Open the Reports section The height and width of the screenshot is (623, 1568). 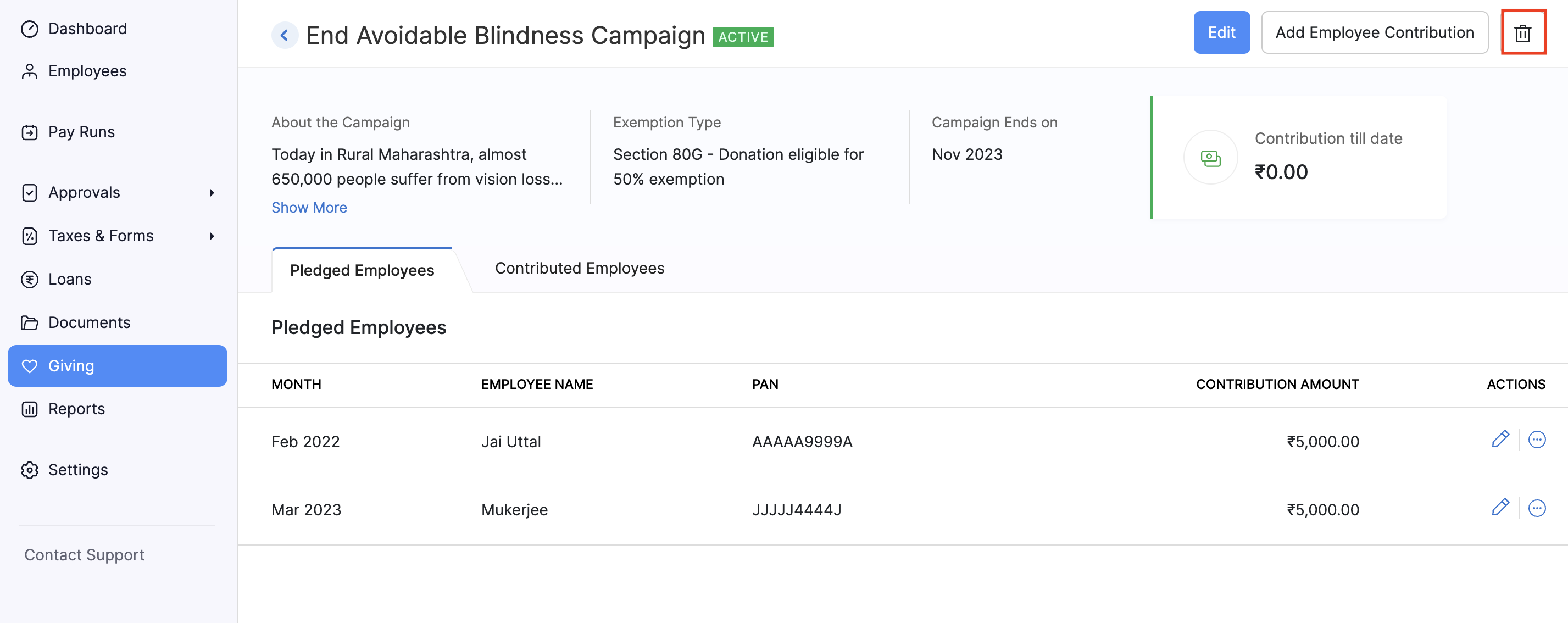click(76, 409)
